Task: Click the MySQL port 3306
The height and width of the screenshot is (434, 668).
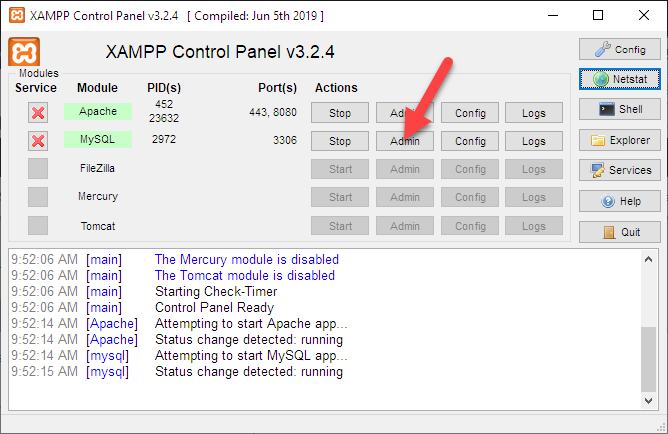Action: click(285, 140)
